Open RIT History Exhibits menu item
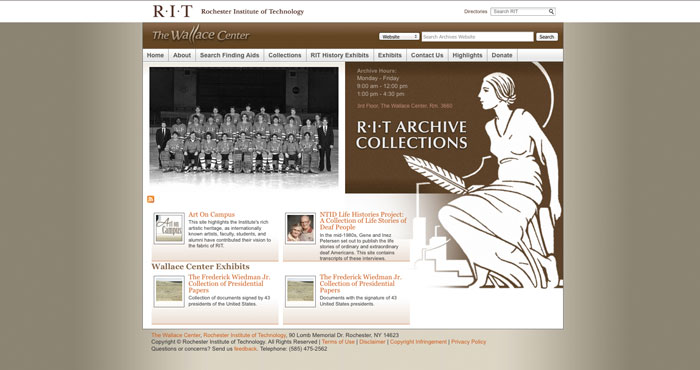Screen dimensions: 700x370 [x=340, y=55]
